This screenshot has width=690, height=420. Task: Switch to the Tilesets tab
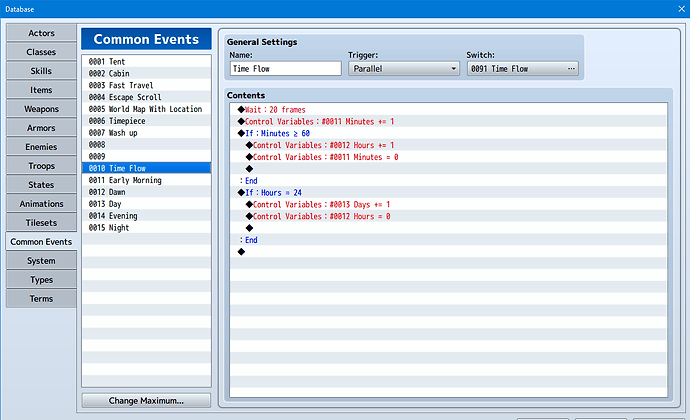pos(41,223)
